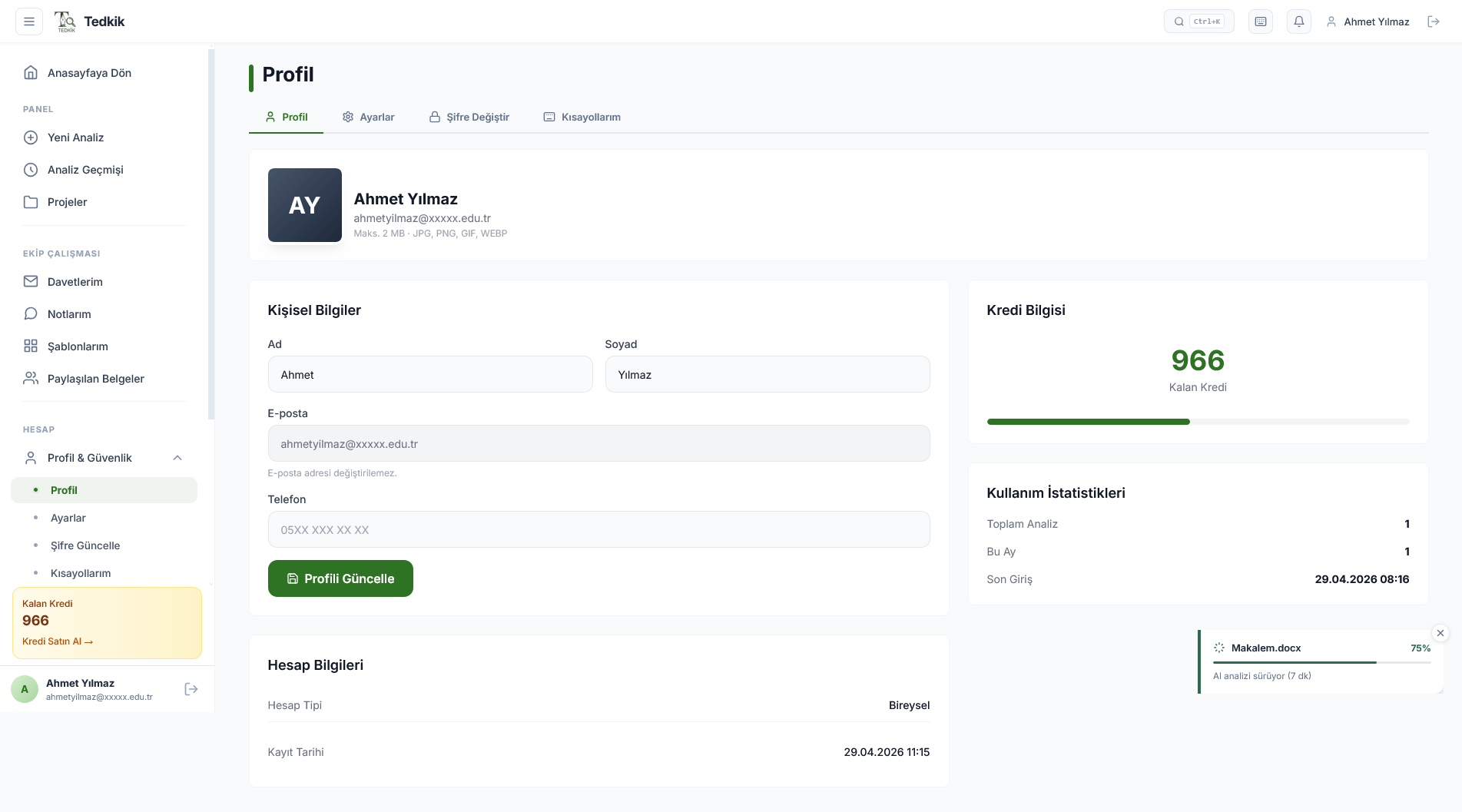Click the Son Giriş date value
Viewport: 1462px width, 812px height.
point(1361,579)
